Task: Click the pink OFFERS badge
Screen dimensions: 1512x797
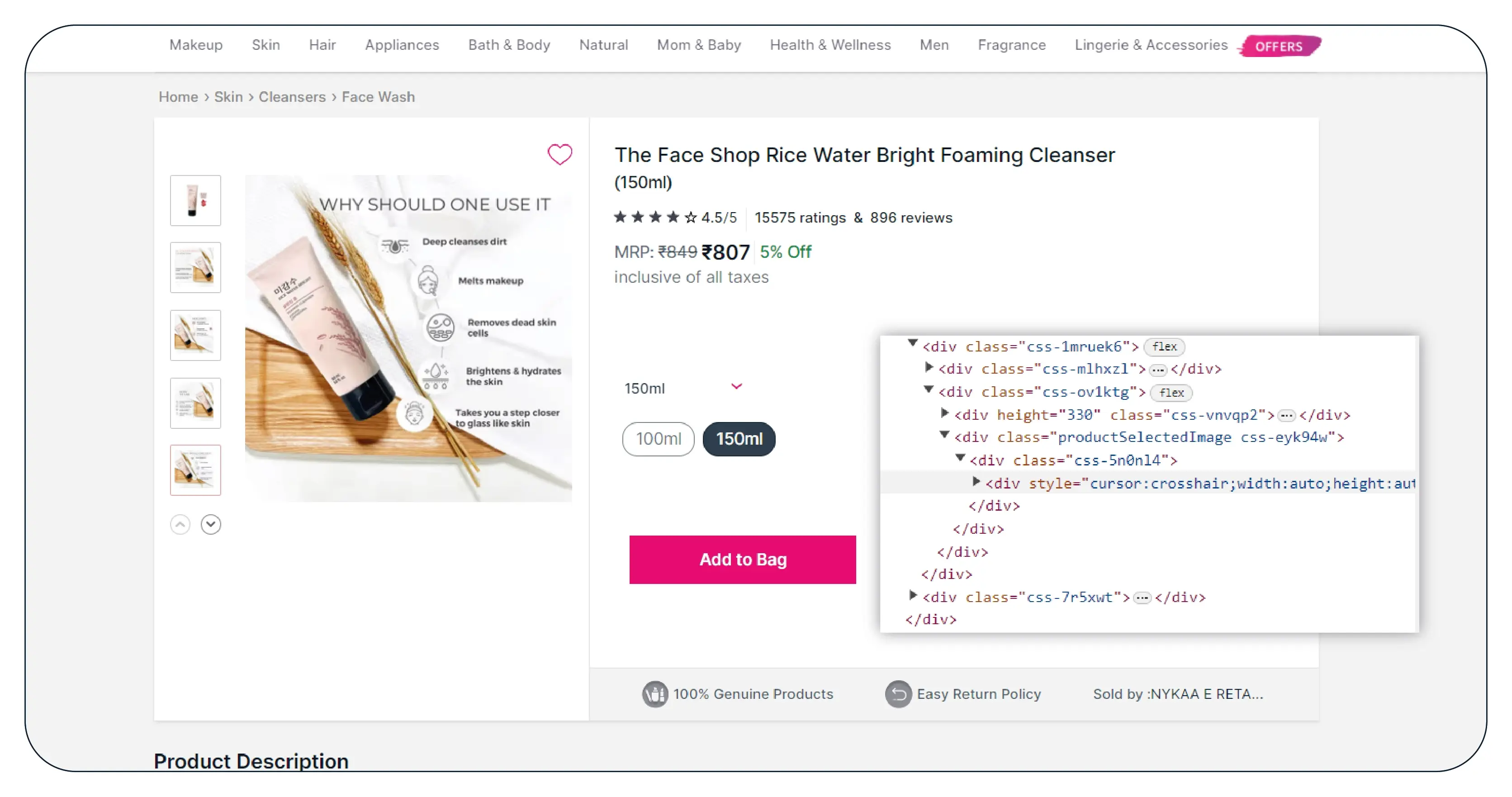Action: 1279,46
